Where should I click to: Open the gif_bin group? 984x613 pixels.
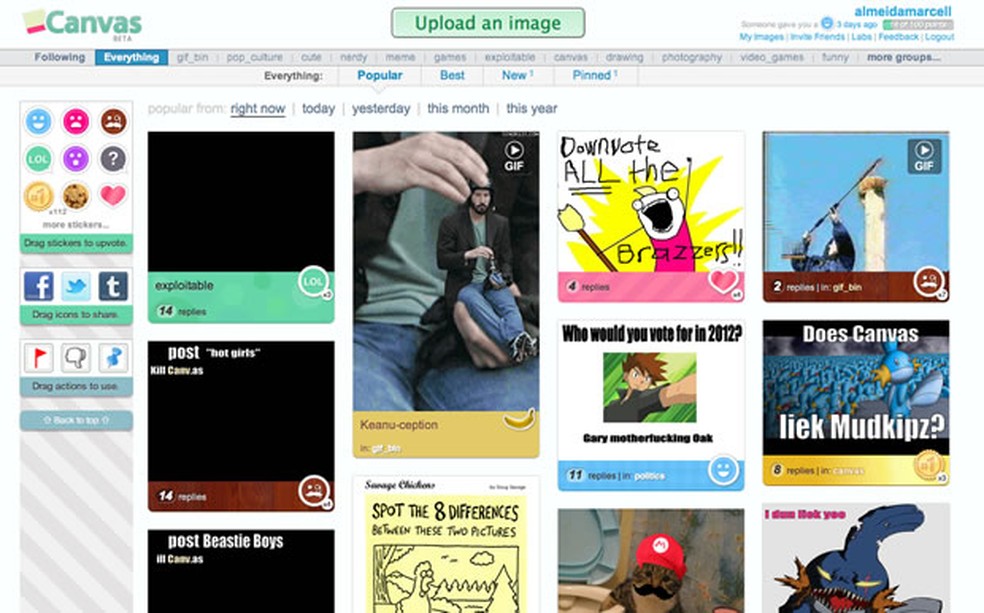click(x=192, y=57)
